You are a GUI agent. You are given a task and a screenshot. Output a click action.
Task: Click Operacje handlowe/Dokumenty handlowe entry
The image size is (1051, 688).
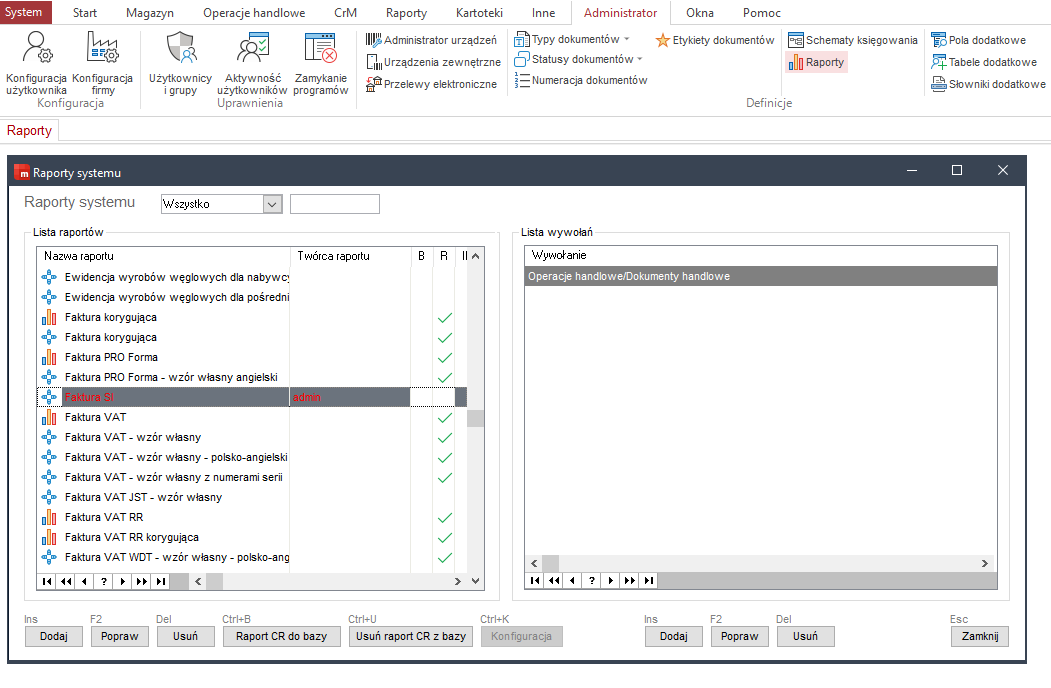(x=761, y=276)
